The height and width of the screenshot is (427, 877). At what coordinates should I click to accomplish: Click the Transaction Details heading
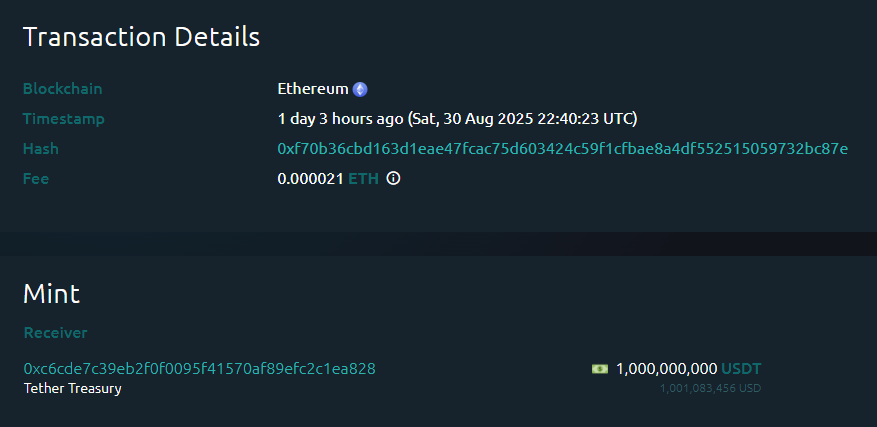[142, 37]
